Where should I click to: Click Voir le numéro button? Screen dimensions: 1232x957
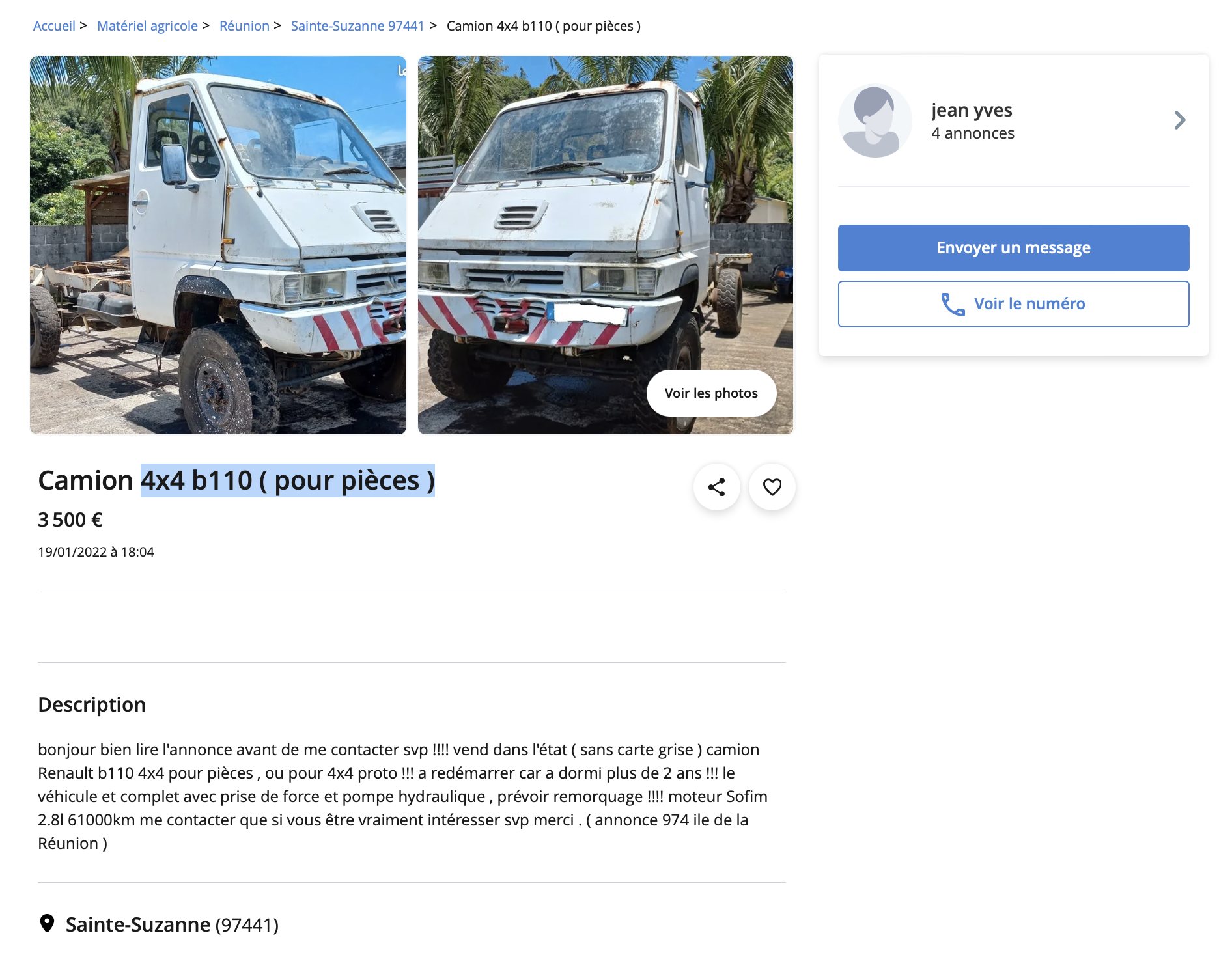pyautogui.click(x=1013, y=304)
